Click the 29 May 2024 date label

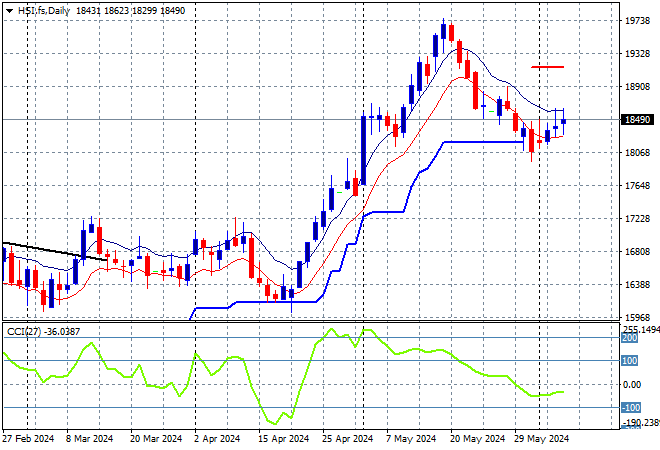click(541, 439)
